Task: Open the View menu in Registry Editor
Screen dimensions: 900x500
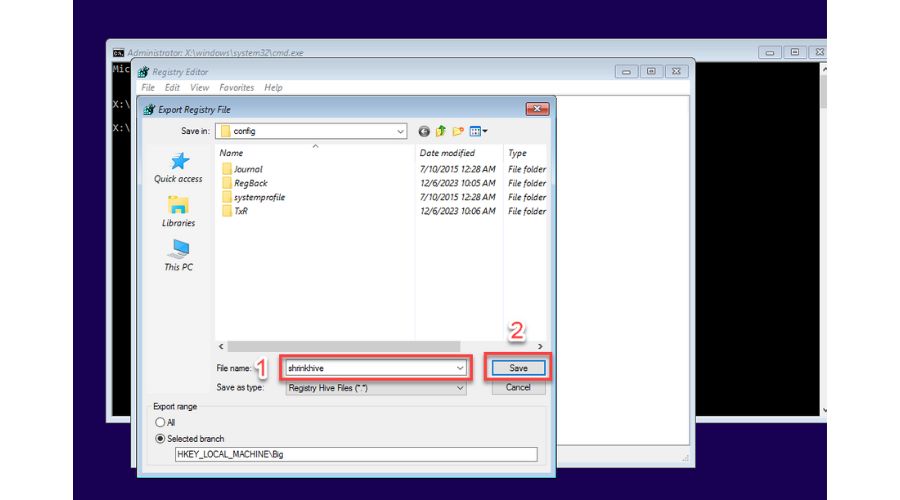Action: 199,88
